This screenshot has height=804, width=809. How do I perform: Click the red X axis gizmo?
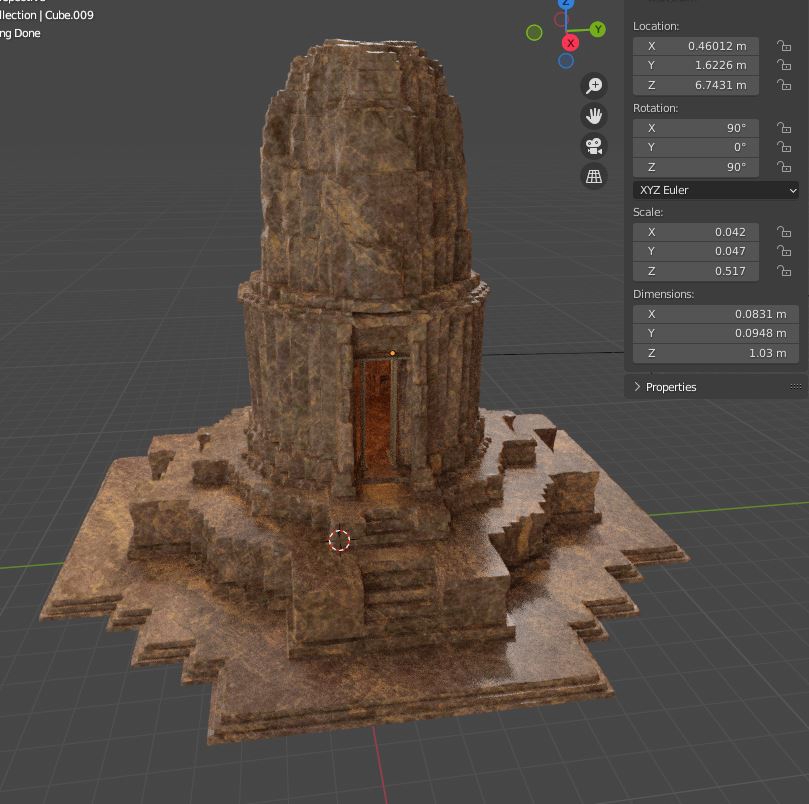pos(570,43)
